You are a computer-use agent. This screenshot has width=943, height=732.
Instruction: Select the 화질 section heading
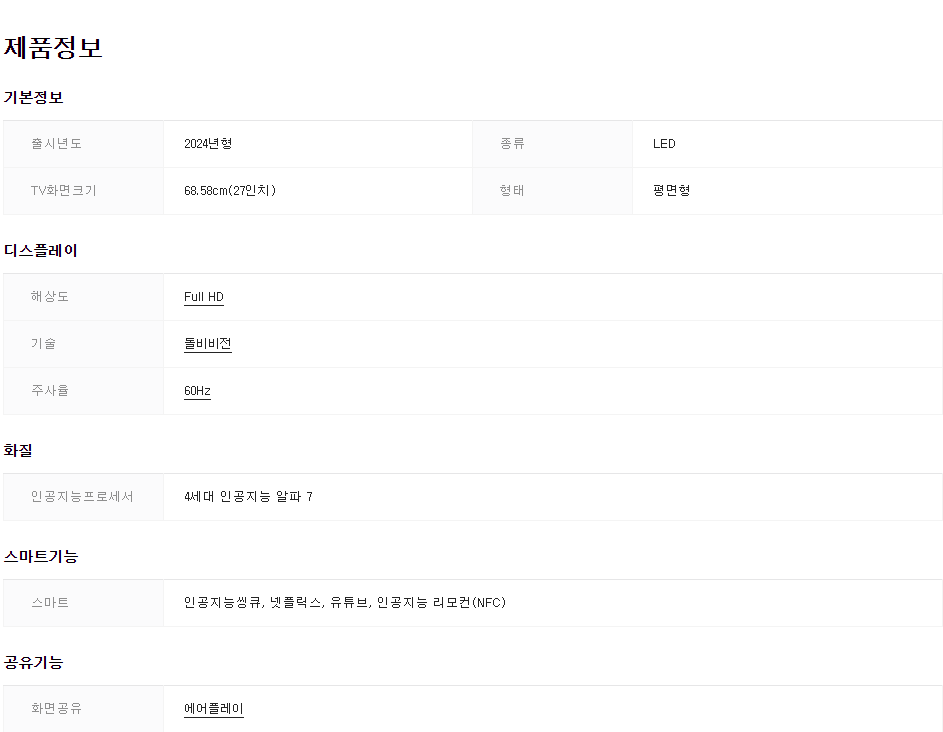[x=19, y=450]
